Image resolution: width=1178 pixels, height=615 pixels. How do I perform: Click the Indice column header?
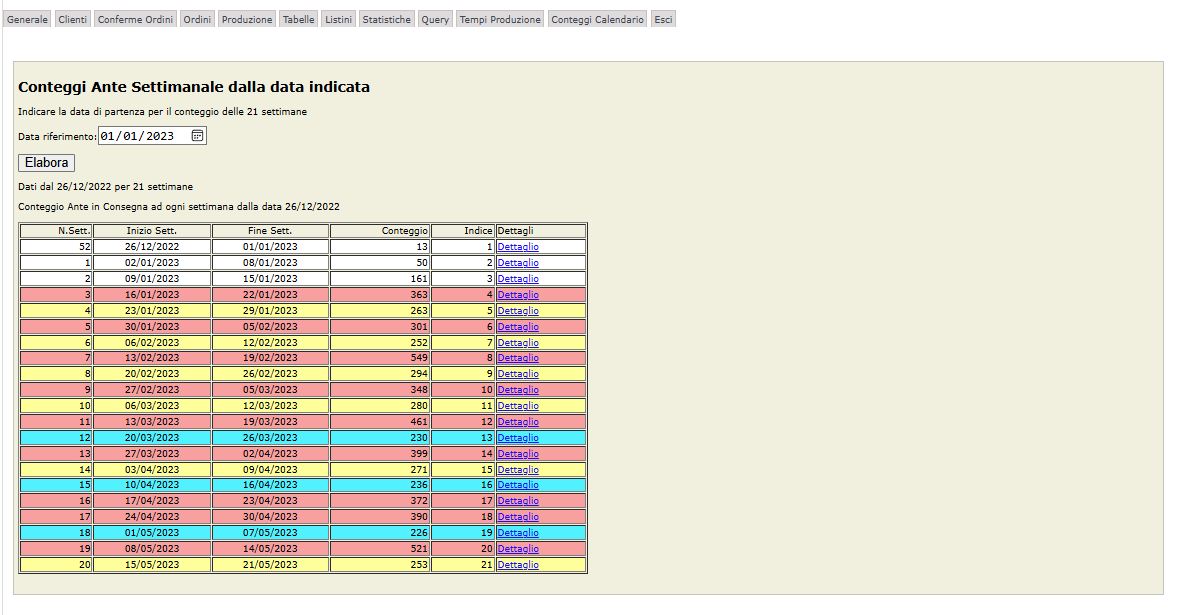(463, 231)
